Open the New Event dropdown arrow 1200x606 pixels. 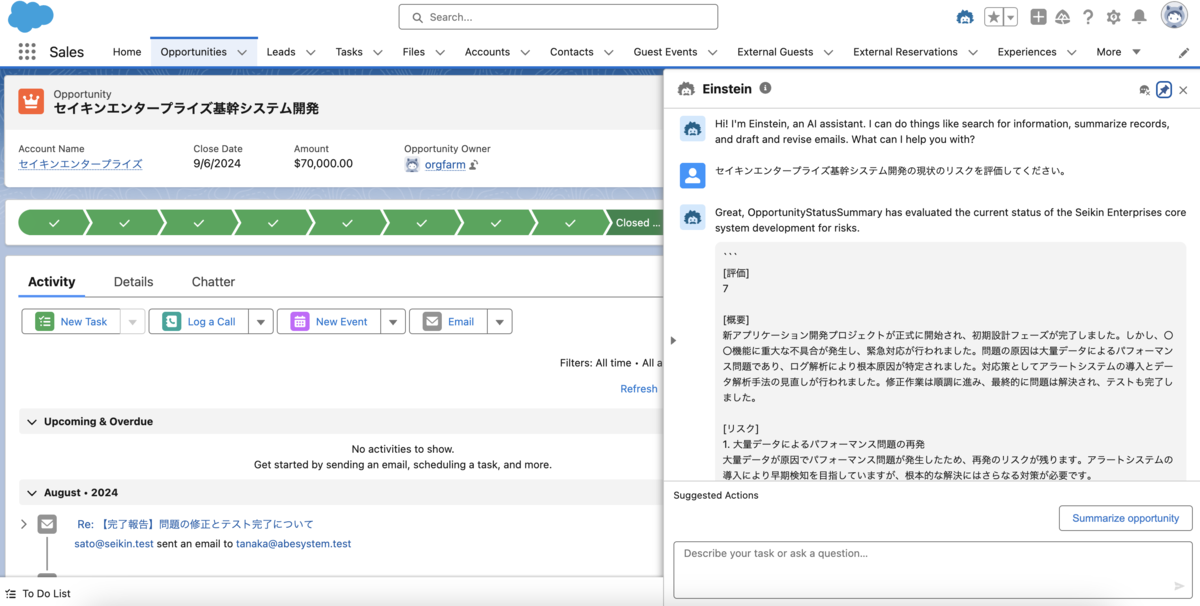pyautogui.click(x=393, y=322)
